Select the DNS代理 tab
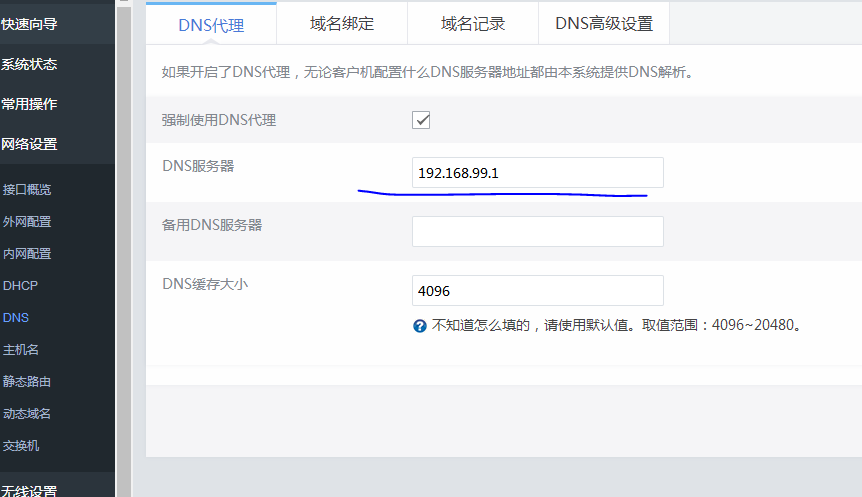Image resolution: width=862 pixels, height=497 pixels. click(211, 25)
